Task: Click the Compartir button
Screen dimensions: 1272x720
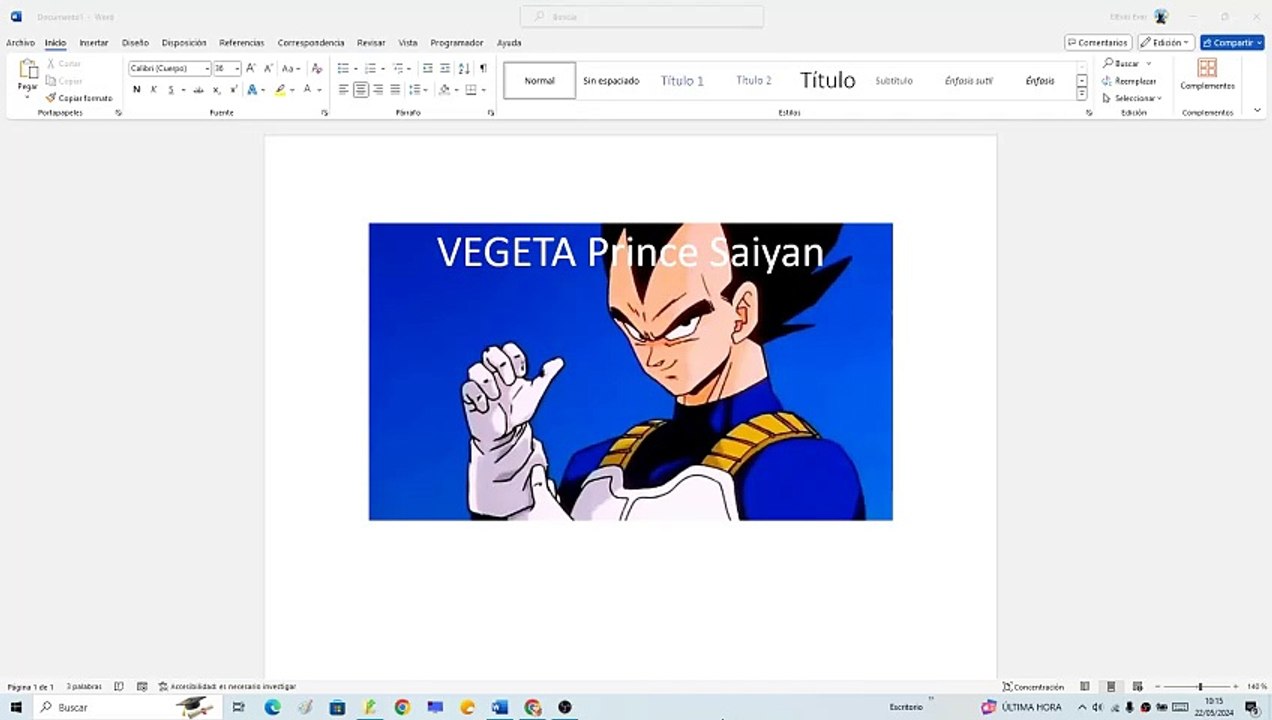Action: [1232, 43]
